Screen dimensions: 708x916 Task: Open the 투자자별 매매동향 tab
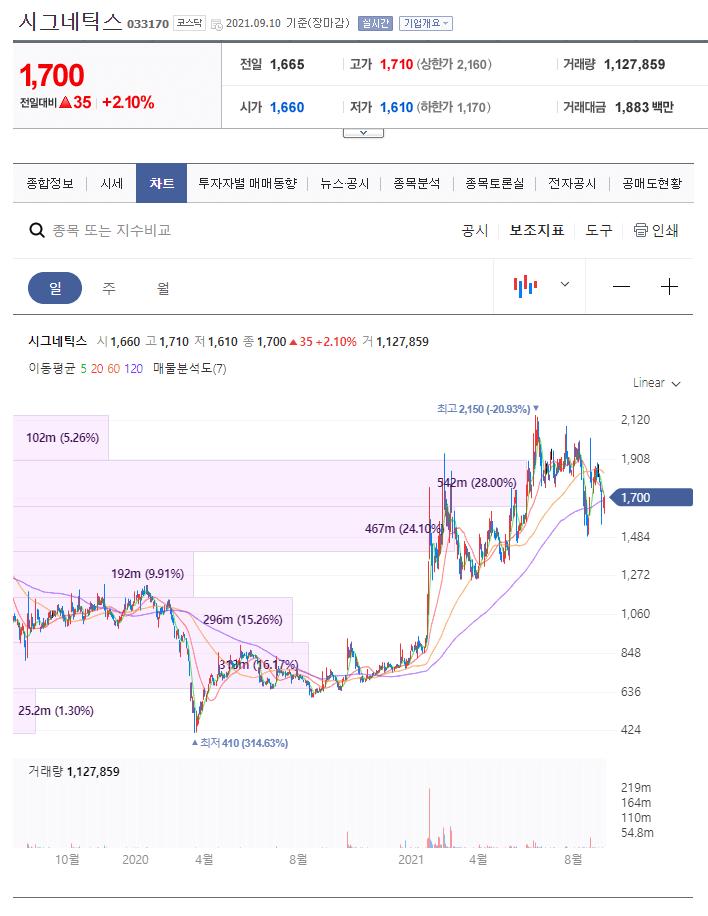248,183
